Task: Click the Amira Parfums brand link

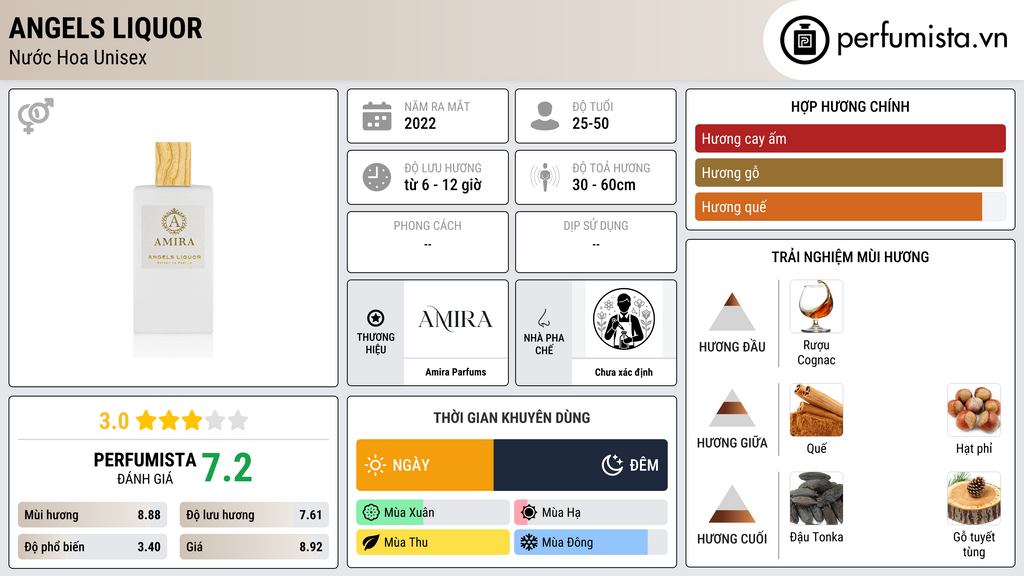Action: (455, 372)
